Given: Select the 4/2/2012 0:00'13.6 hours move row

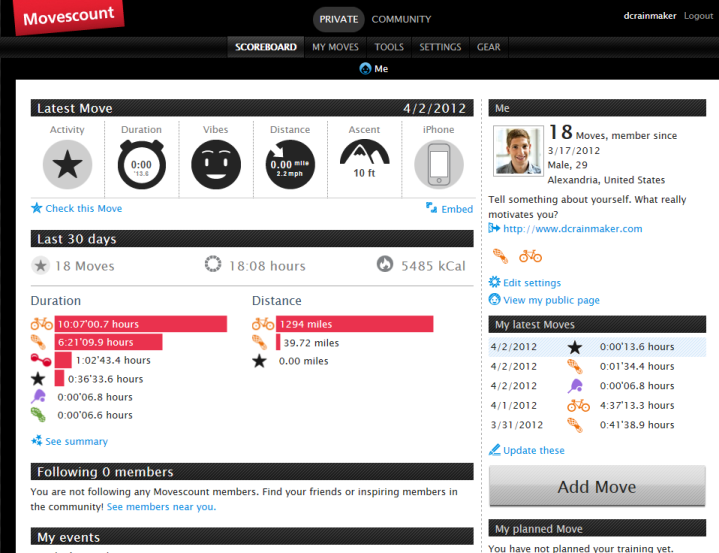Looking at the screenshot, I should (x=597, y=347).
